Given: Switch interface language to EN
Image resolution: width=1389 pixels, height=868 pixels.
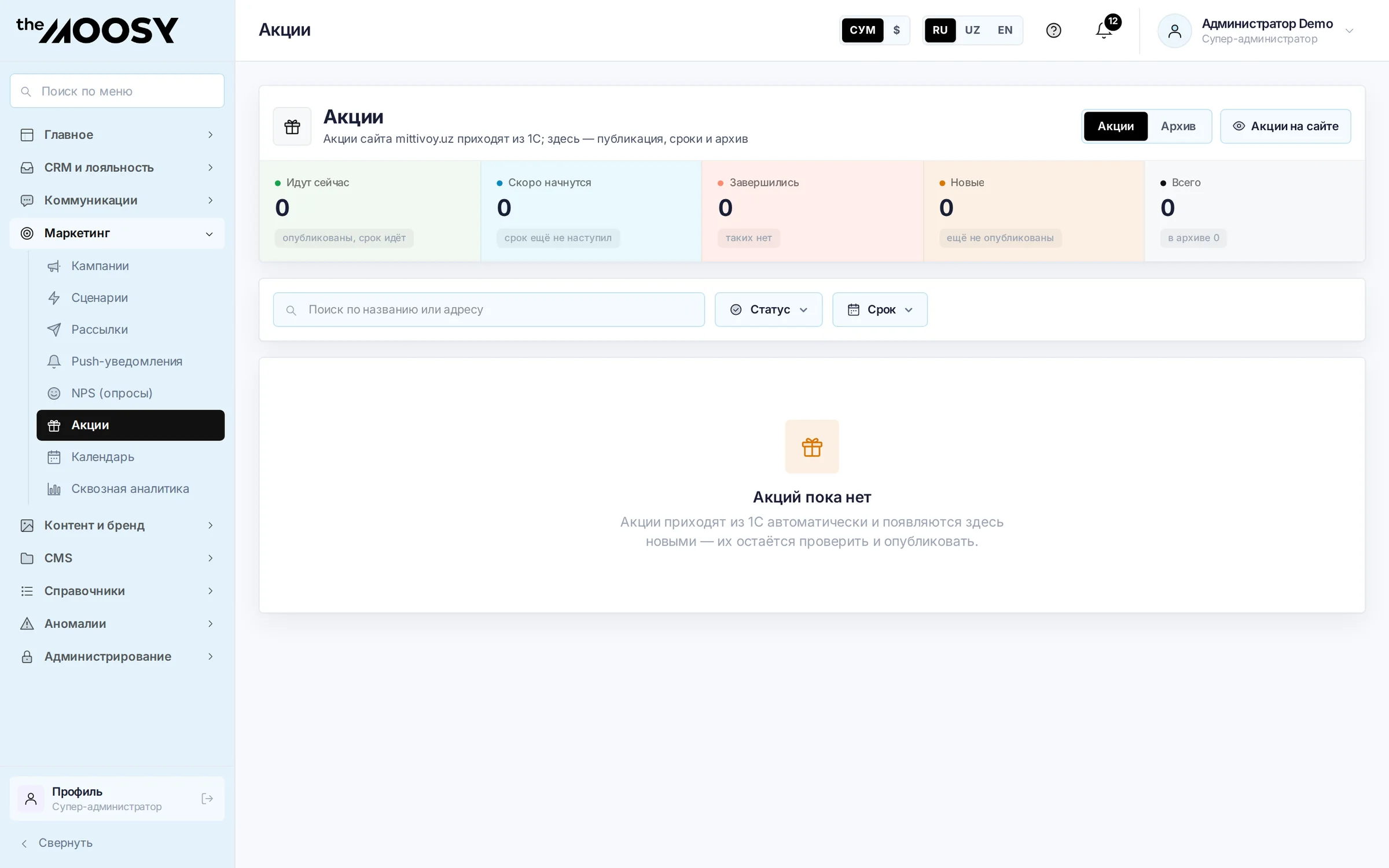Looking at the screenshot, I should [x=1005, y=30].
